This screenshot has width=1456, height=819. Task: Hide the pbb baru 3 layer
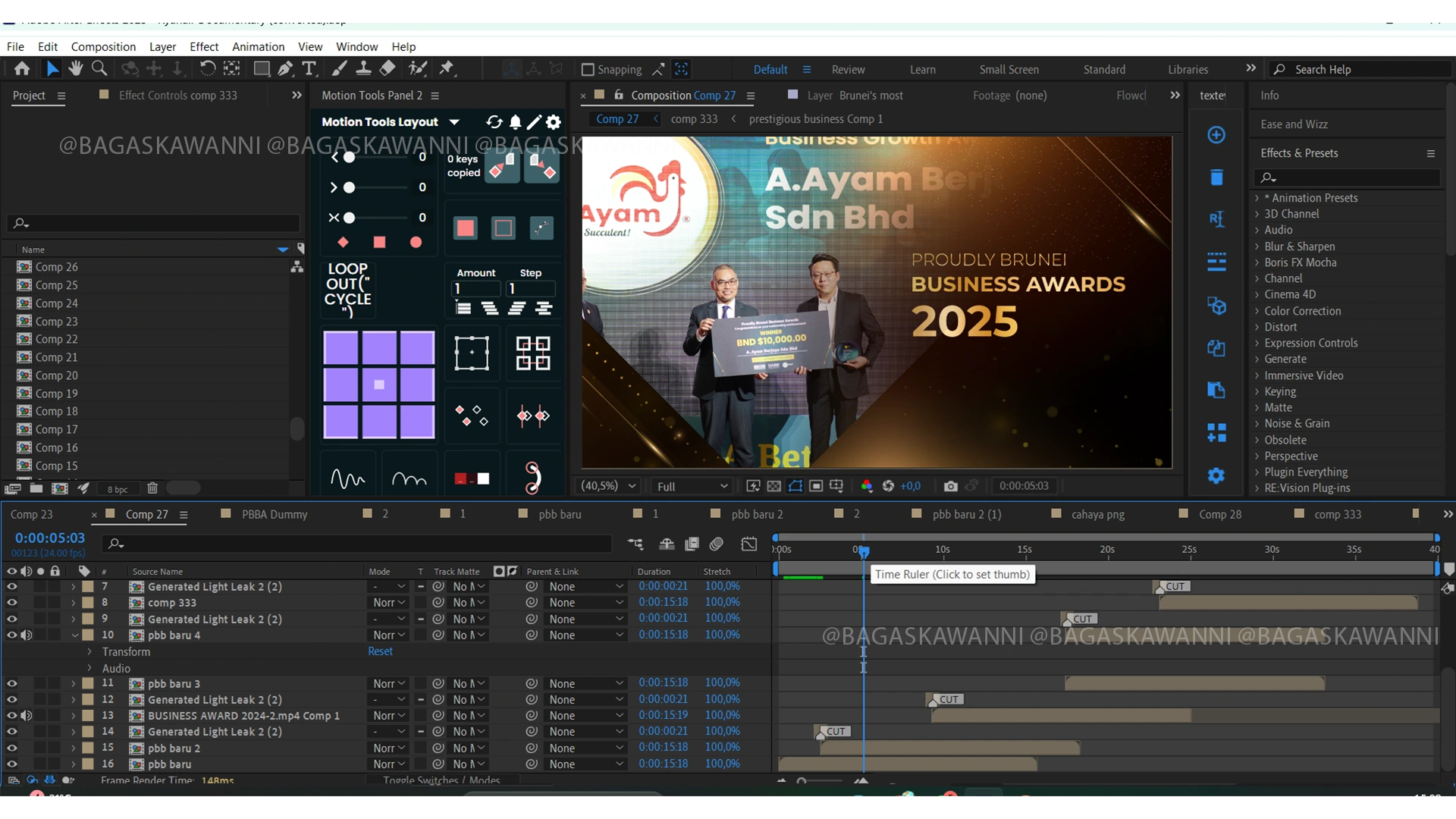(11, 683)
